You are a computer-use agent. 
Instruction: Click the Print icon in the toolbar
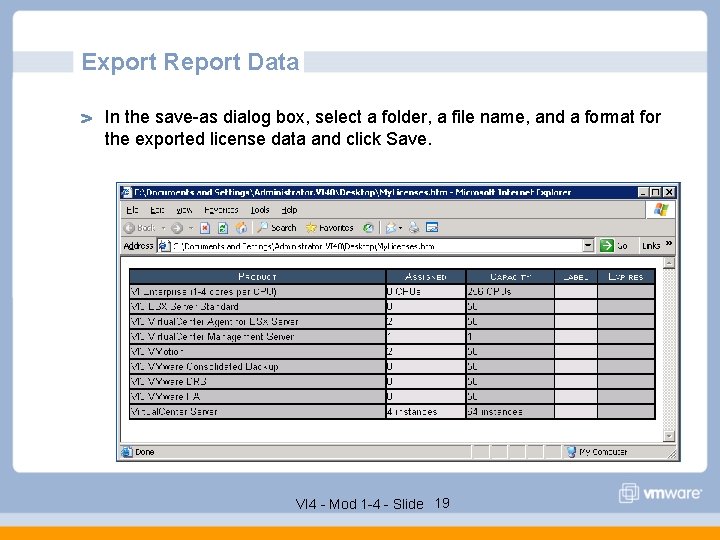414,228
